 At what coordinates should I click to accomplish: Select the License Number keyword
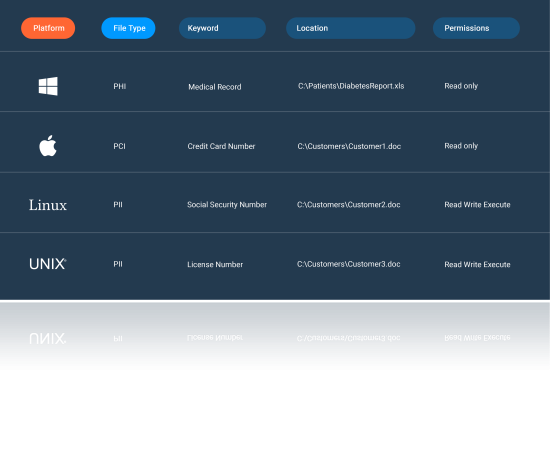point(215,264)
